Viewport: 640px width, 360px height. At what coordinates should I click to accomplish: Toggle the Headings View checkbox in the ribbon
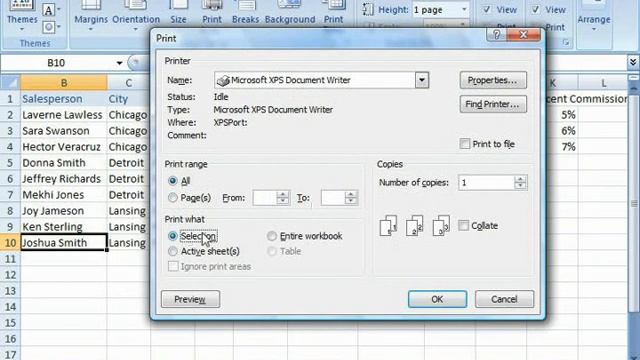pyautogui.click(x=536, y=9)
